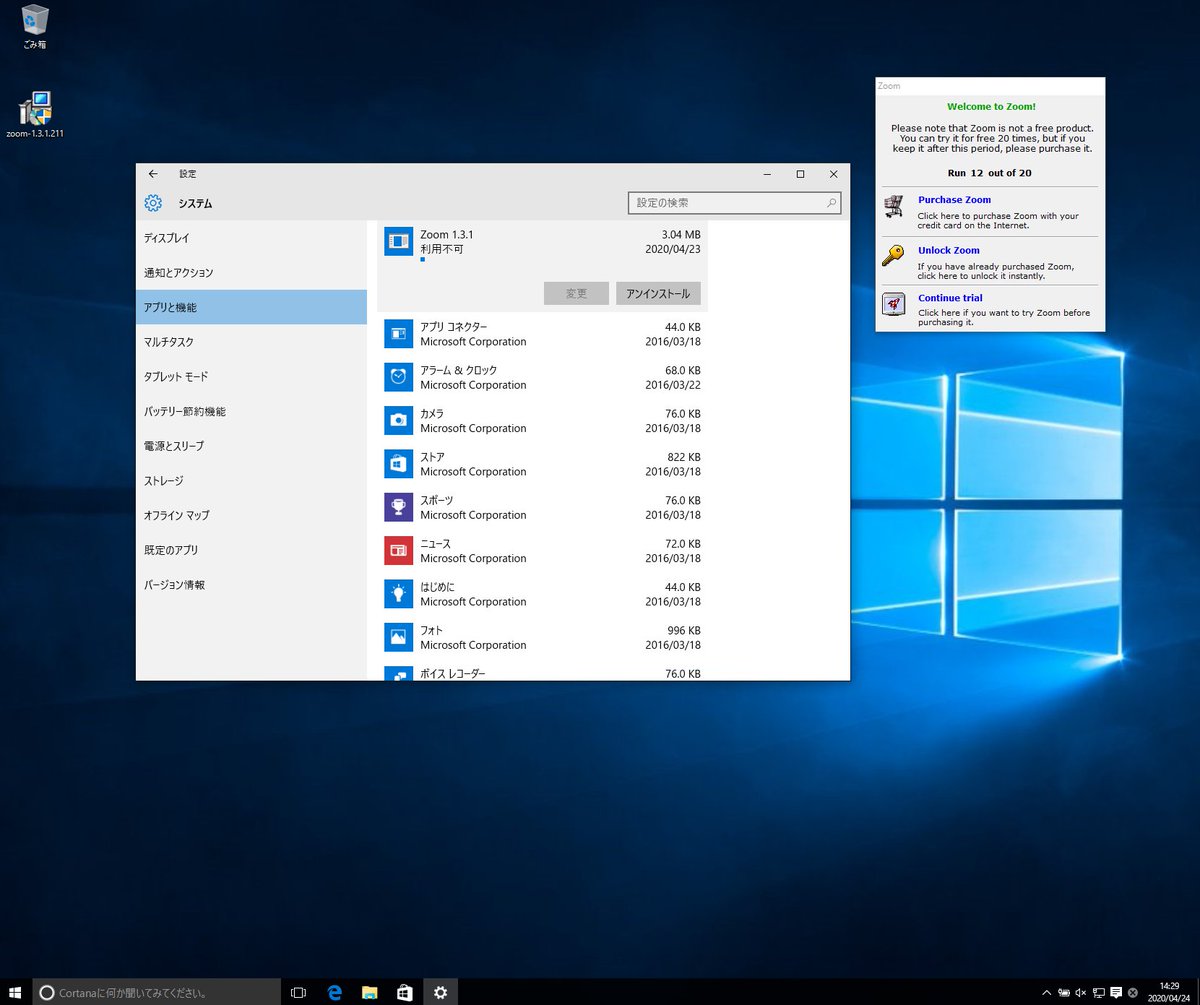Open 電源とスリープ settings category

click(x=251, y=446)
